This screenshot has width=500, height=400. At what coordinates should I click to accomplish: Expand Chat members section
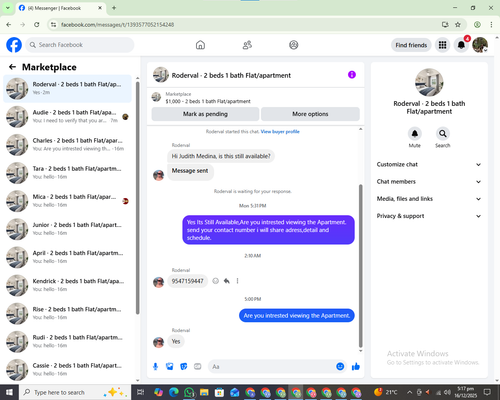click(x=429, y=182)
